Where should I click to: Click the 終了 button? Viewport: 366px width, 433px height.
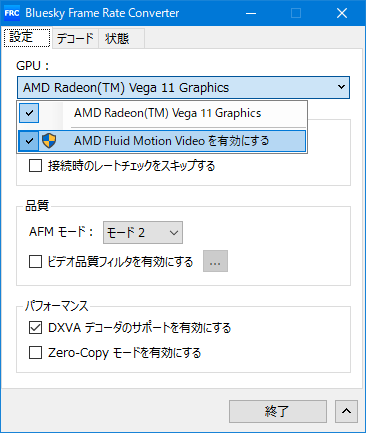278,411
